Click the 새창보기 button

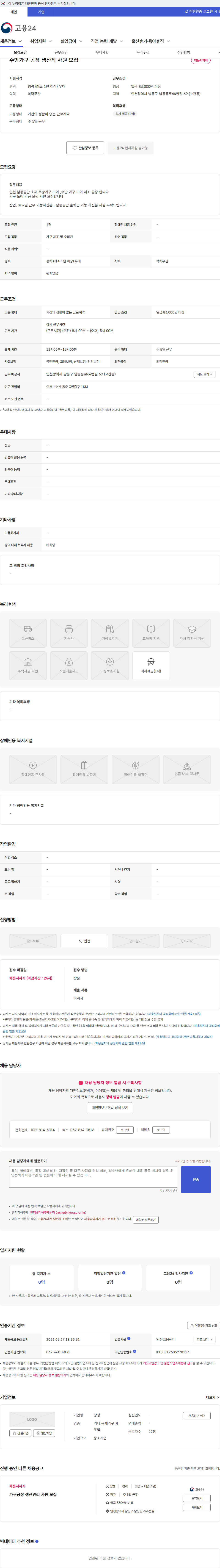pos(197,1508)
